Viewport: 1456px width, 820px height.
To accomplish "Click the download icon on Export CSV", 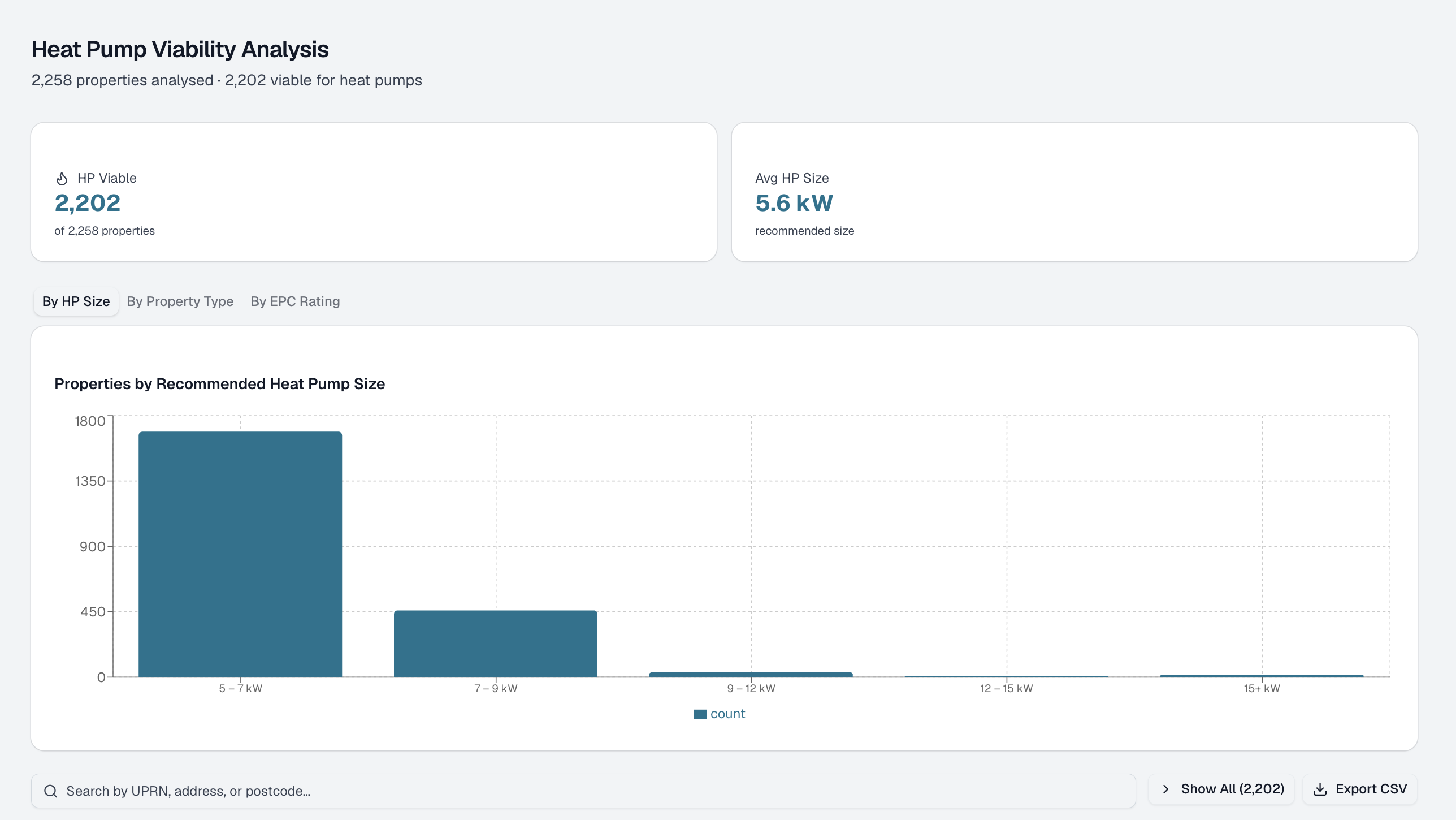I will pos(1320,789).
